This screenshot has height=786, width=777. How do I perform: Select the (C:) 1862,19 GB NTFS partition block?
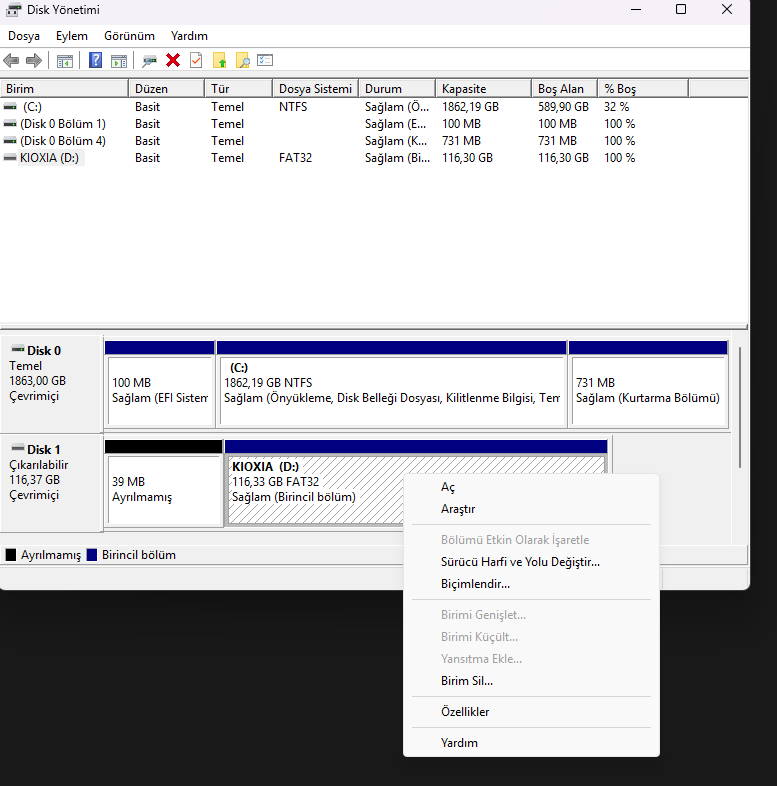[x=392, y=384]
